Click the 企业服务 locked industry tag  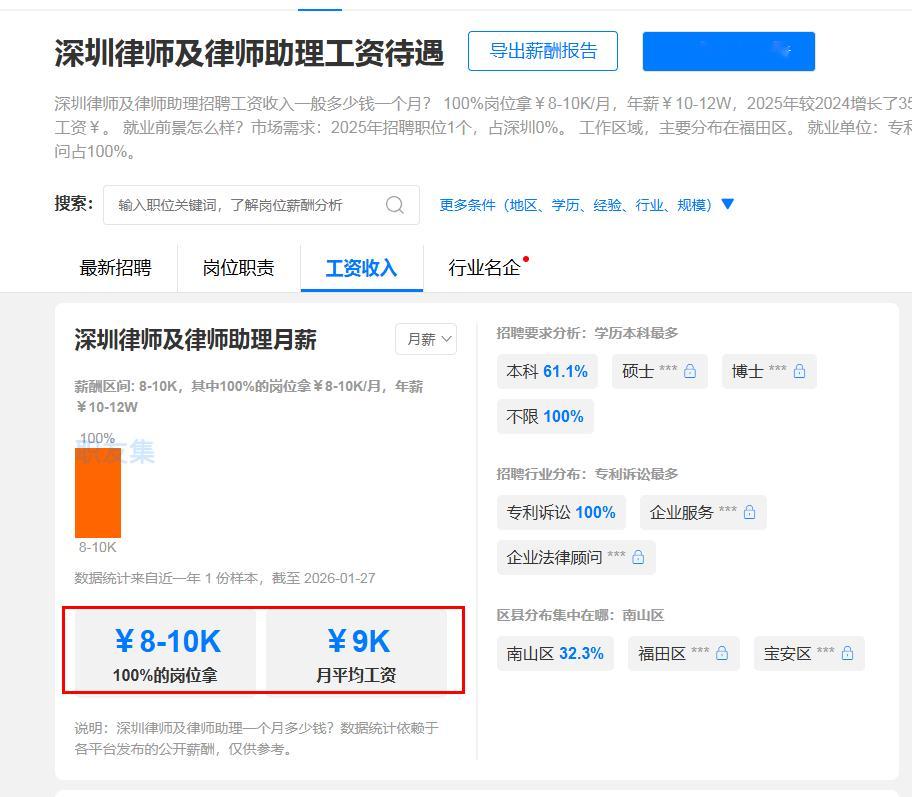click(703, 512)
